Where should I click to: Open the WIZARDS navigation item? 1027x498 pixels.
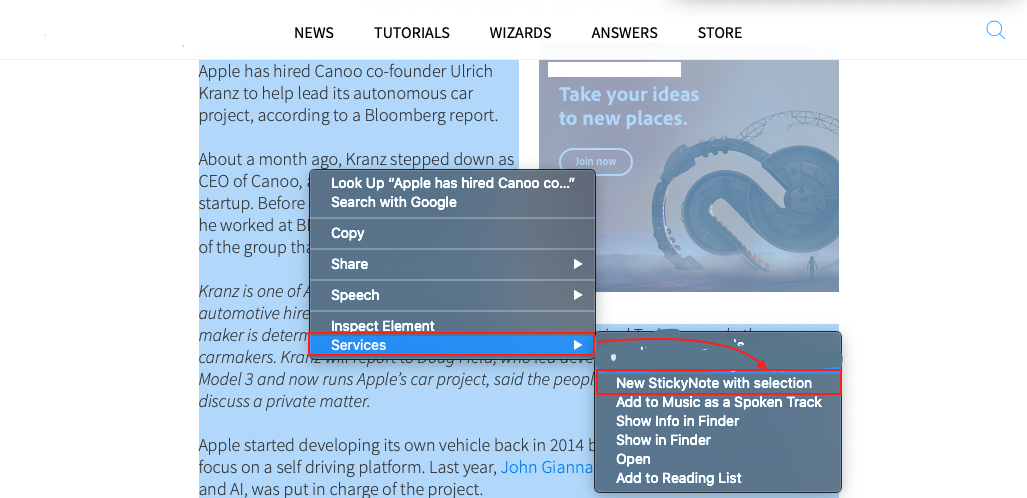click(520, 33)
